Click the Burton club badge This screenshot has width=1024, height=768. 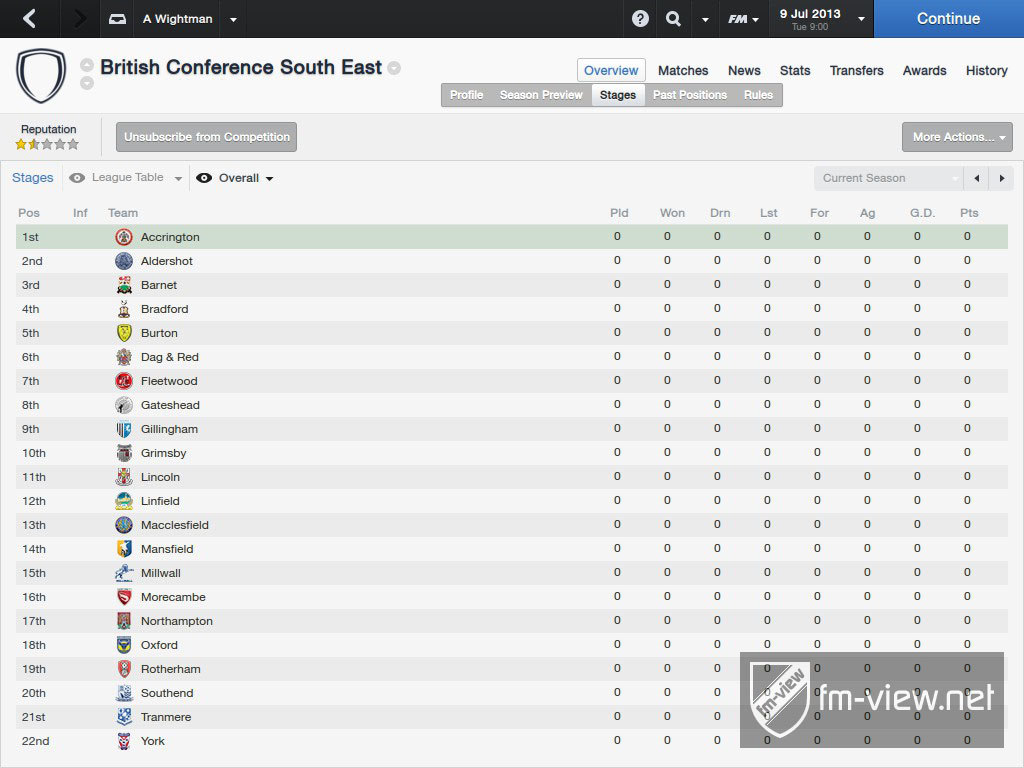[x=124, y=333]
